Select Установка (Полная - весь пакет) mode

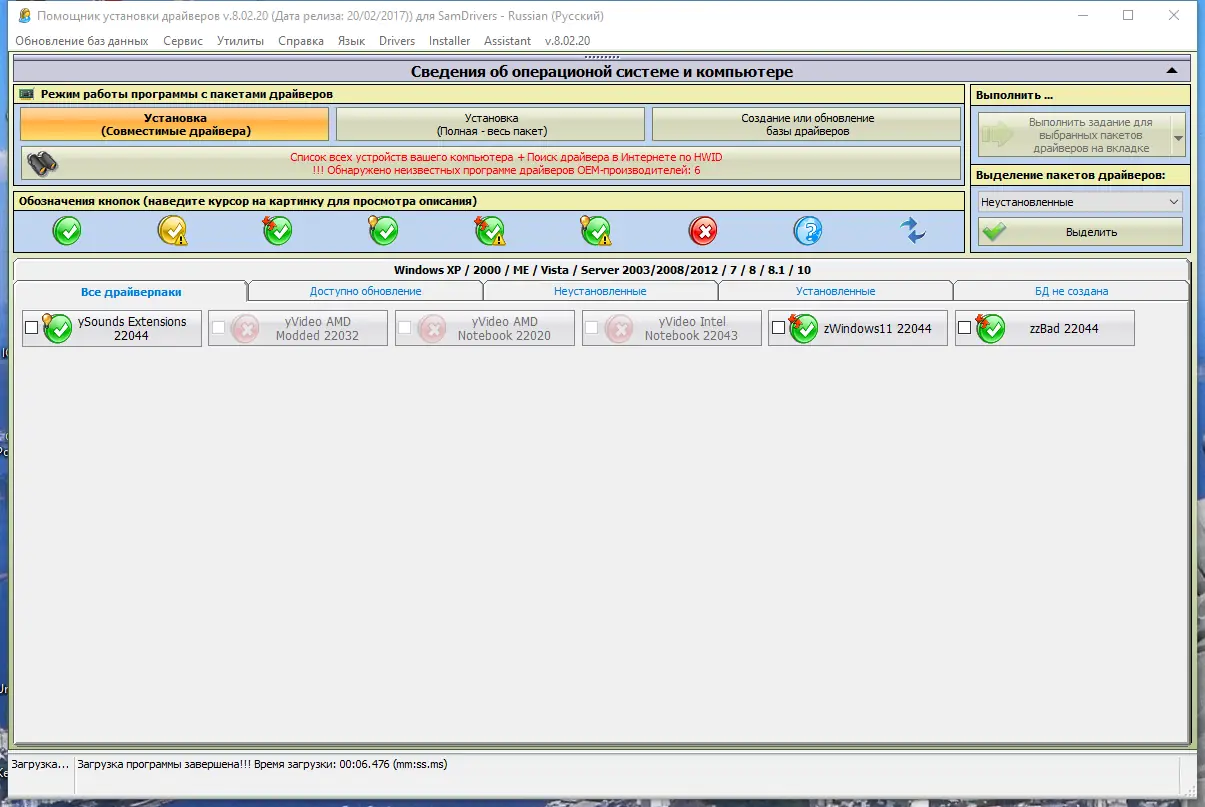[491, 124]
